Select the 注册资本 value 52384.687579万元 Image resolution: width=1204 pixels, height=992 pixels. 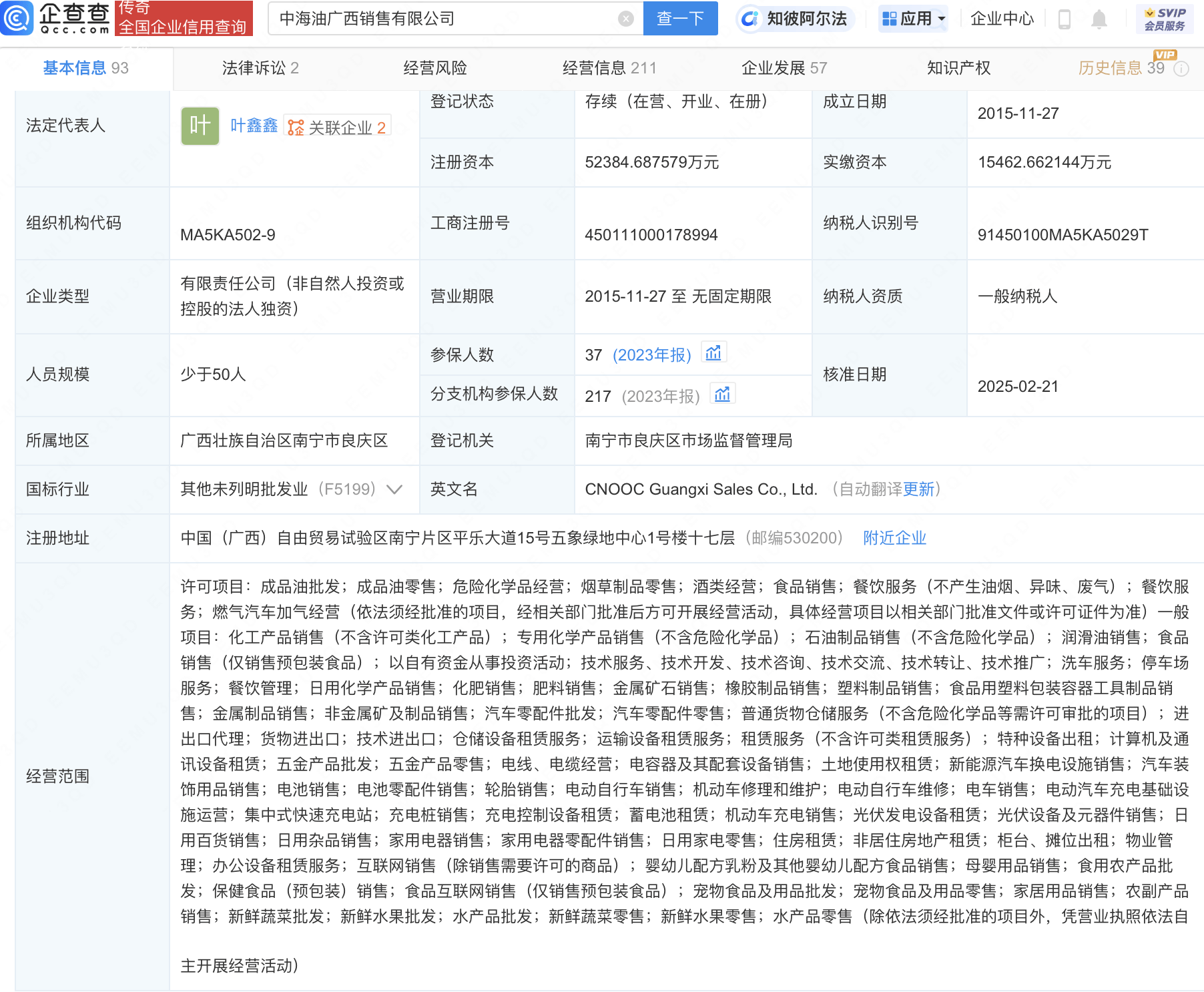[x=652, y=162]
